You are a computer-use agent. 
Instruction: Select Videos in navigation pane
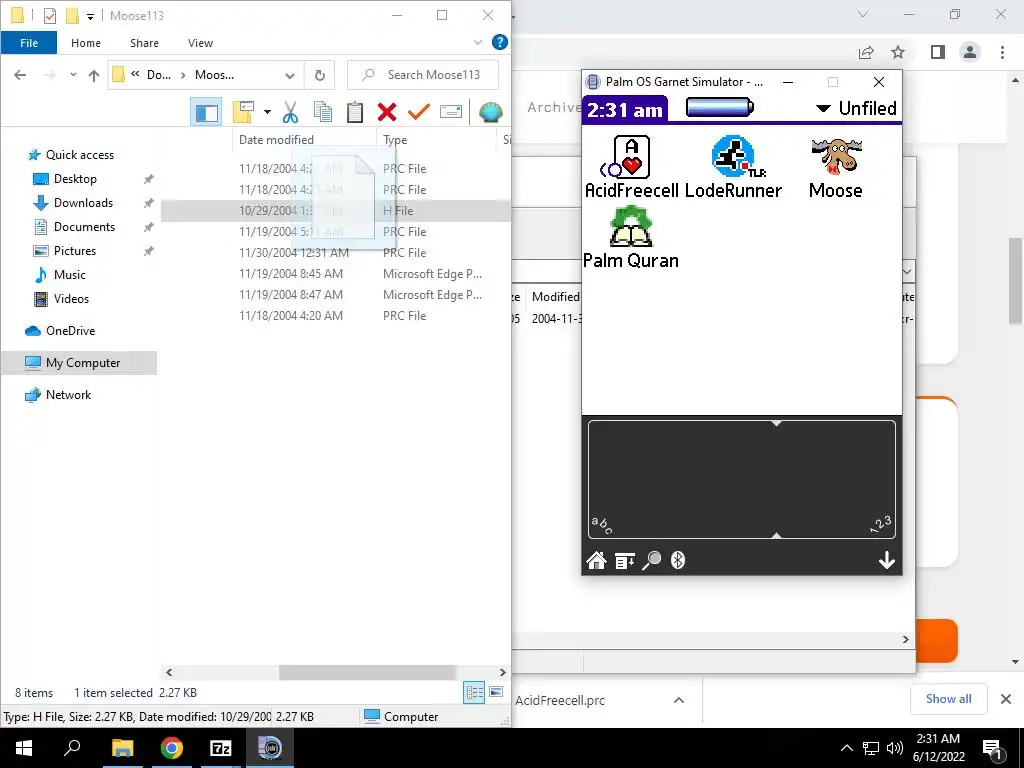pyautogui.click(x=71, y=299)
